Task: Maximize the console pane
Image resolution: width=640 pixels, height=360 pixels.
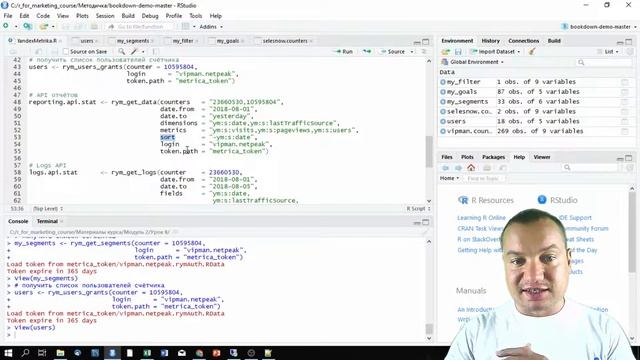Action: 426,222
